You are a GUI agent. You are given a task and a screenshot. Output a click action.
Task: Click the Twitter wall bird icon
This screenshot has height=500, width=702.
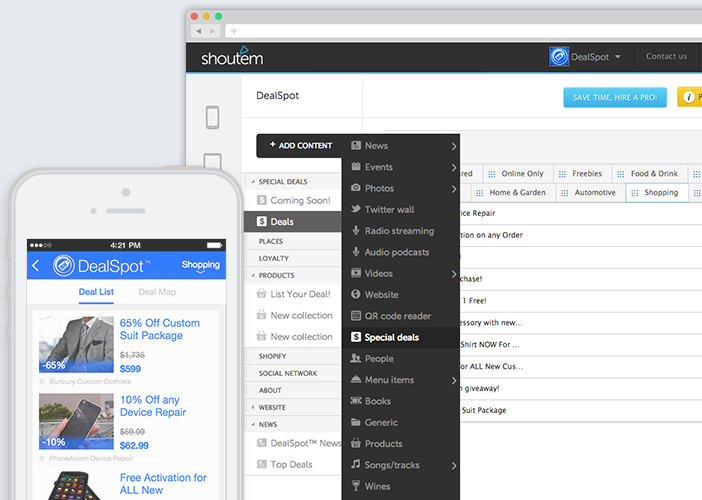pos(356,209)
